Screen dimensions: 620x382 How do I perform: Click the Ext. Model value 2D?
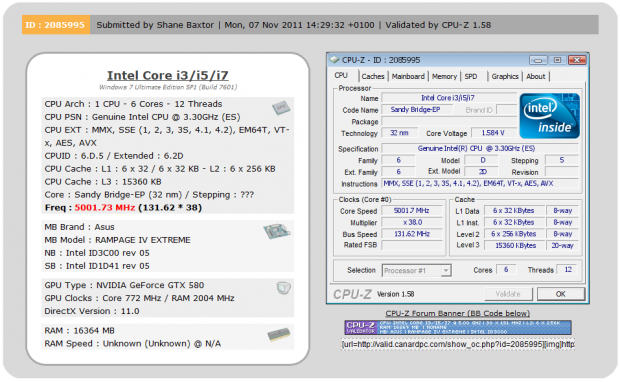482,172
